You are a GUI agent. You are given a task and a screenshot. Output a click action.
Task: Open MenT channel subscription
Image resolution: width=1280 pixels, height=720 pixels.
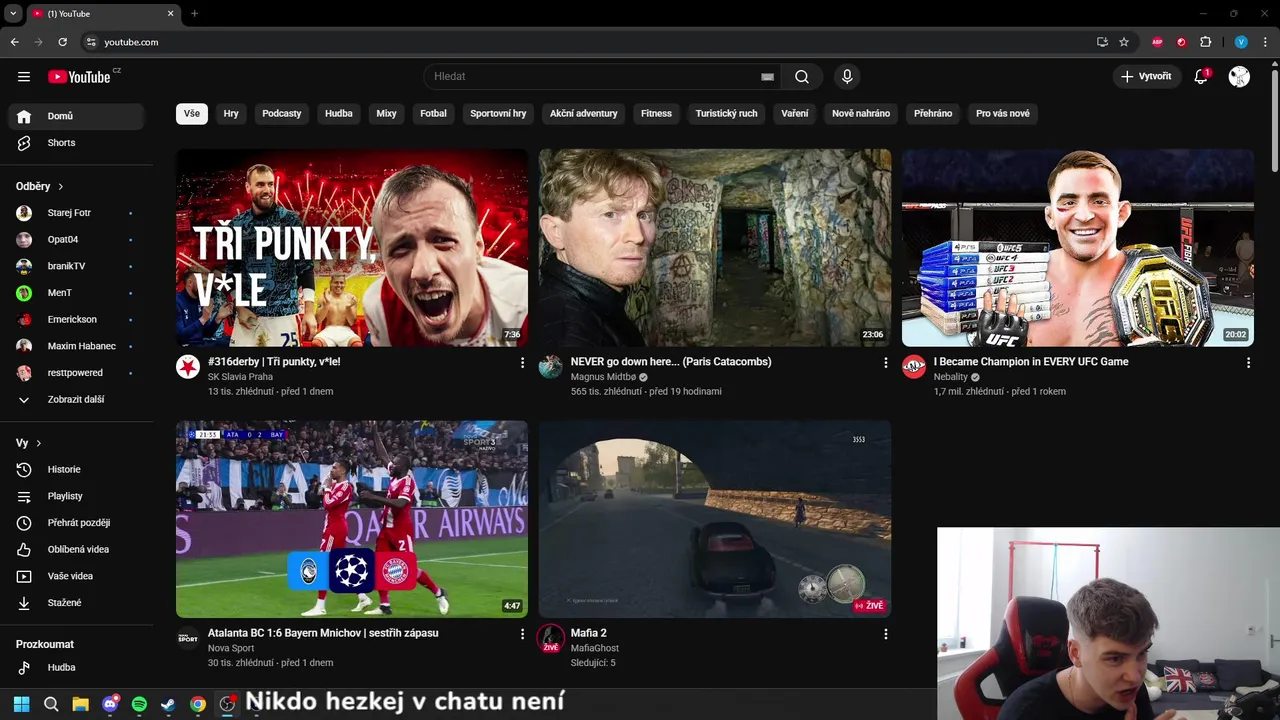[76, 293]
